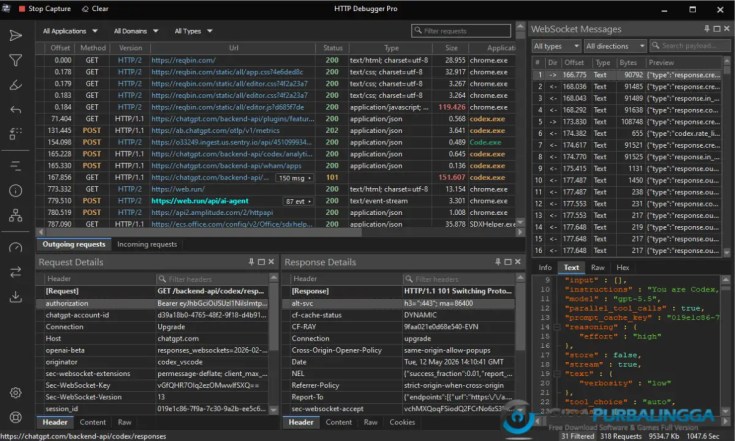Image resolution: width=735 pixels, height=441 pixels.
Task: Collapse the text JSON node
Action: 557,374
